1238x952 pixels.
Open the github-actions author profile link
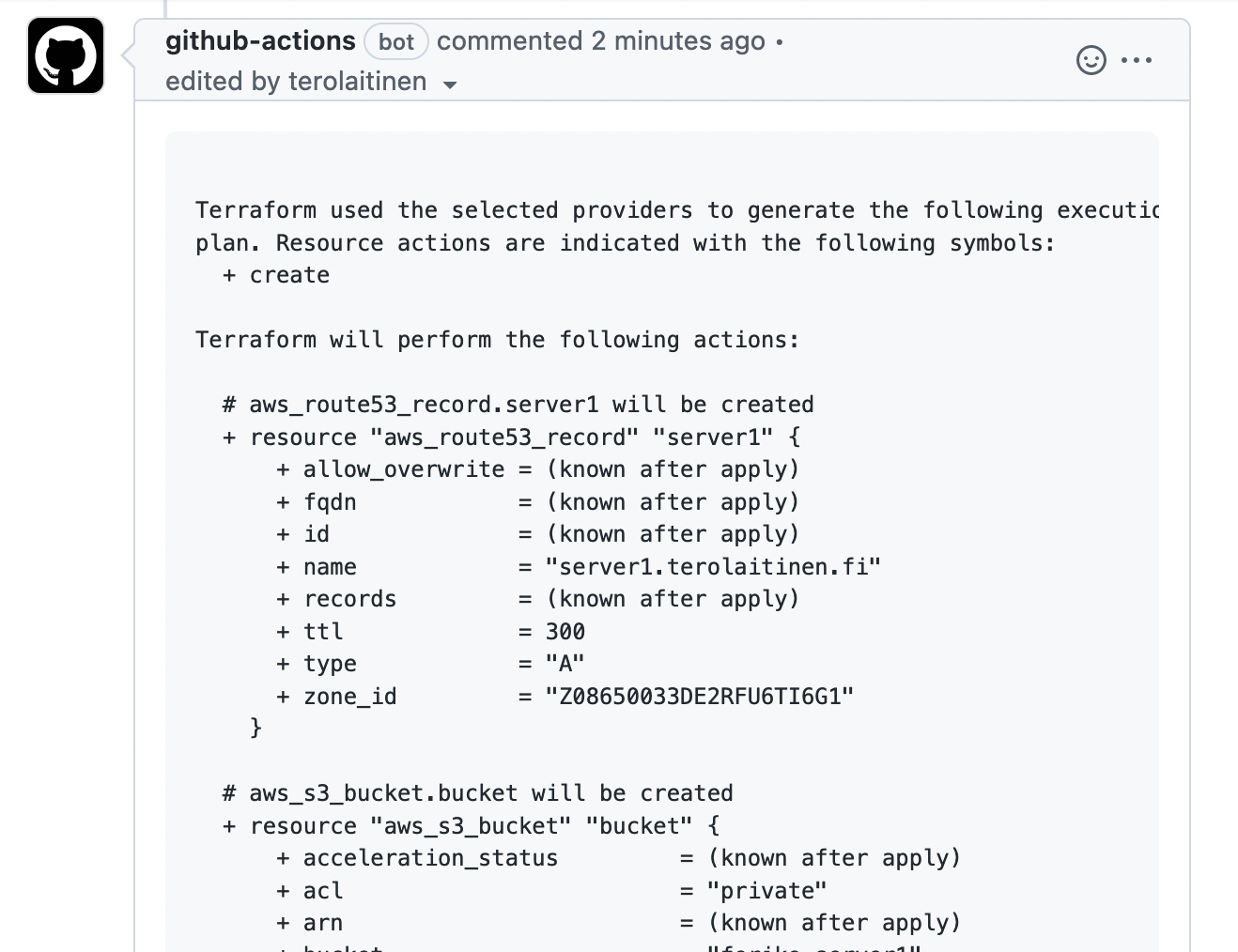260,41
